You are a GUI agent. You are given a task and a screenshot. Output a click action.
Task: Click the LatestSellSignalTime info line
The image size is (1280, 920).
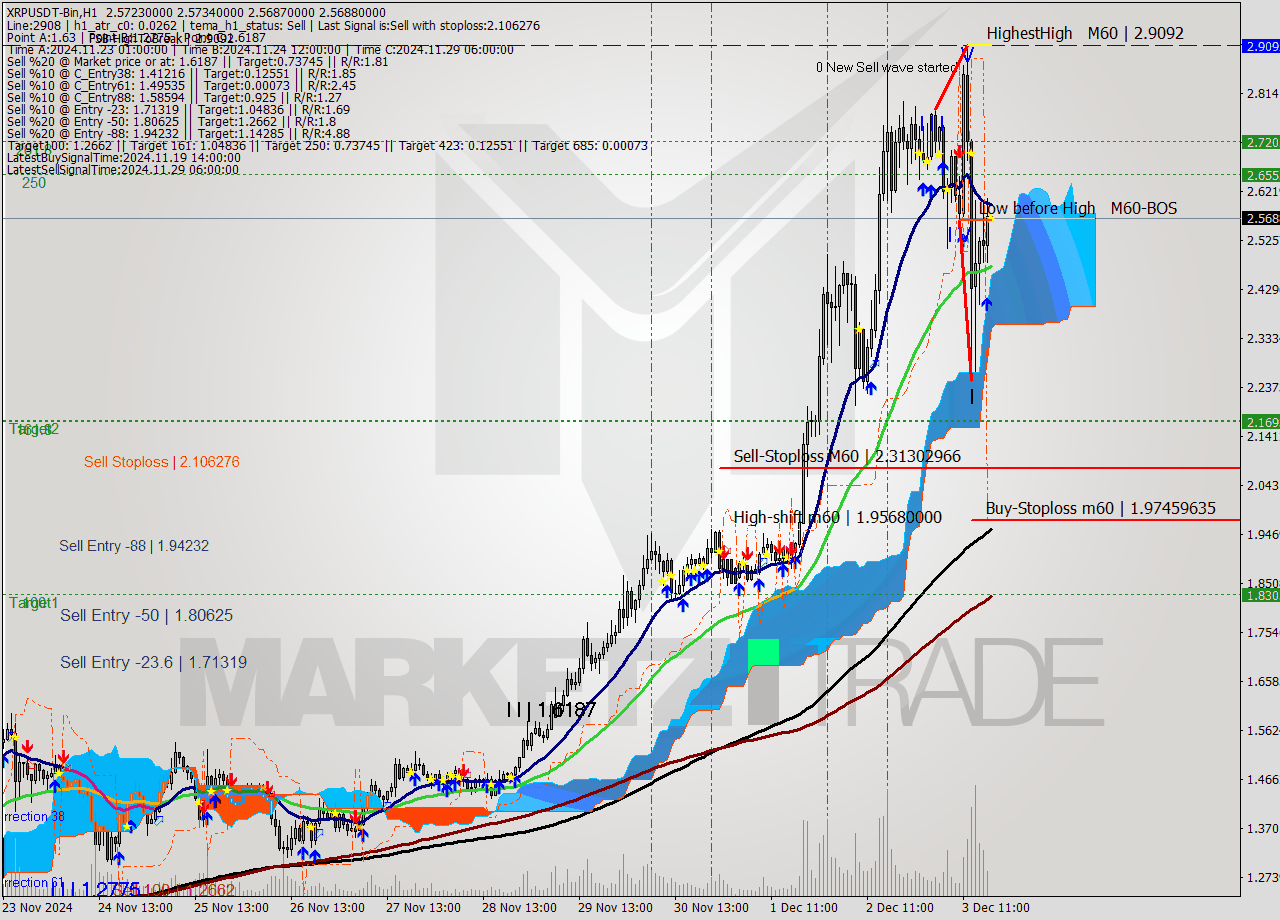point(122,170)
